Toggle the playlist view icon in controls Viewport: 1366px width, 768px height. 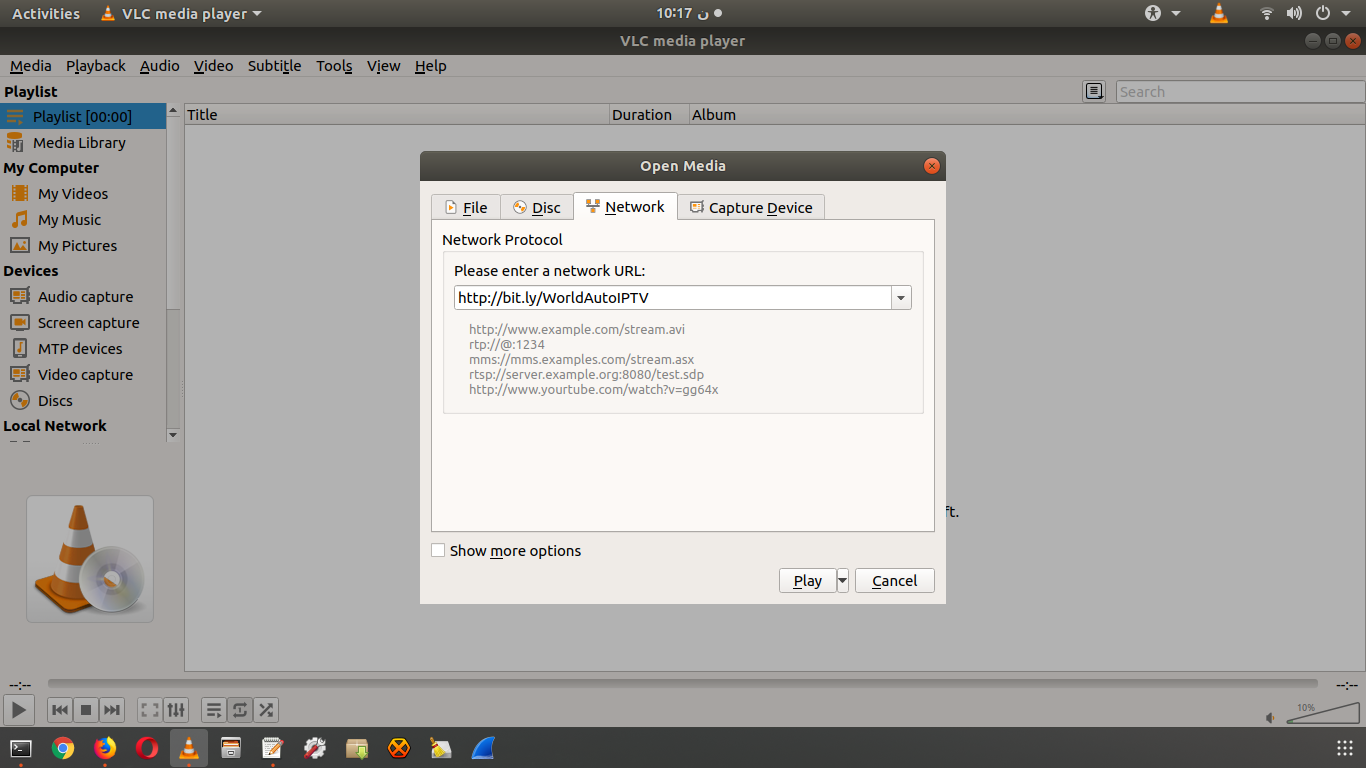point(214,710)
